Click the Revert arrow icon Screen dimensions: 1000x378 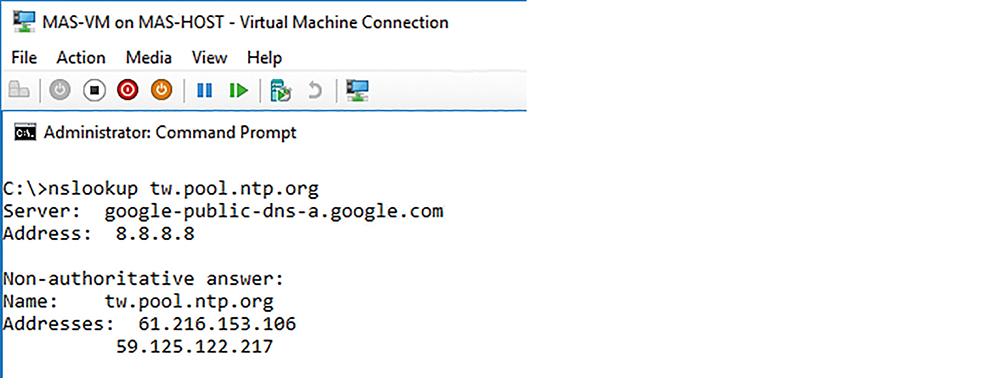point(314,91)
